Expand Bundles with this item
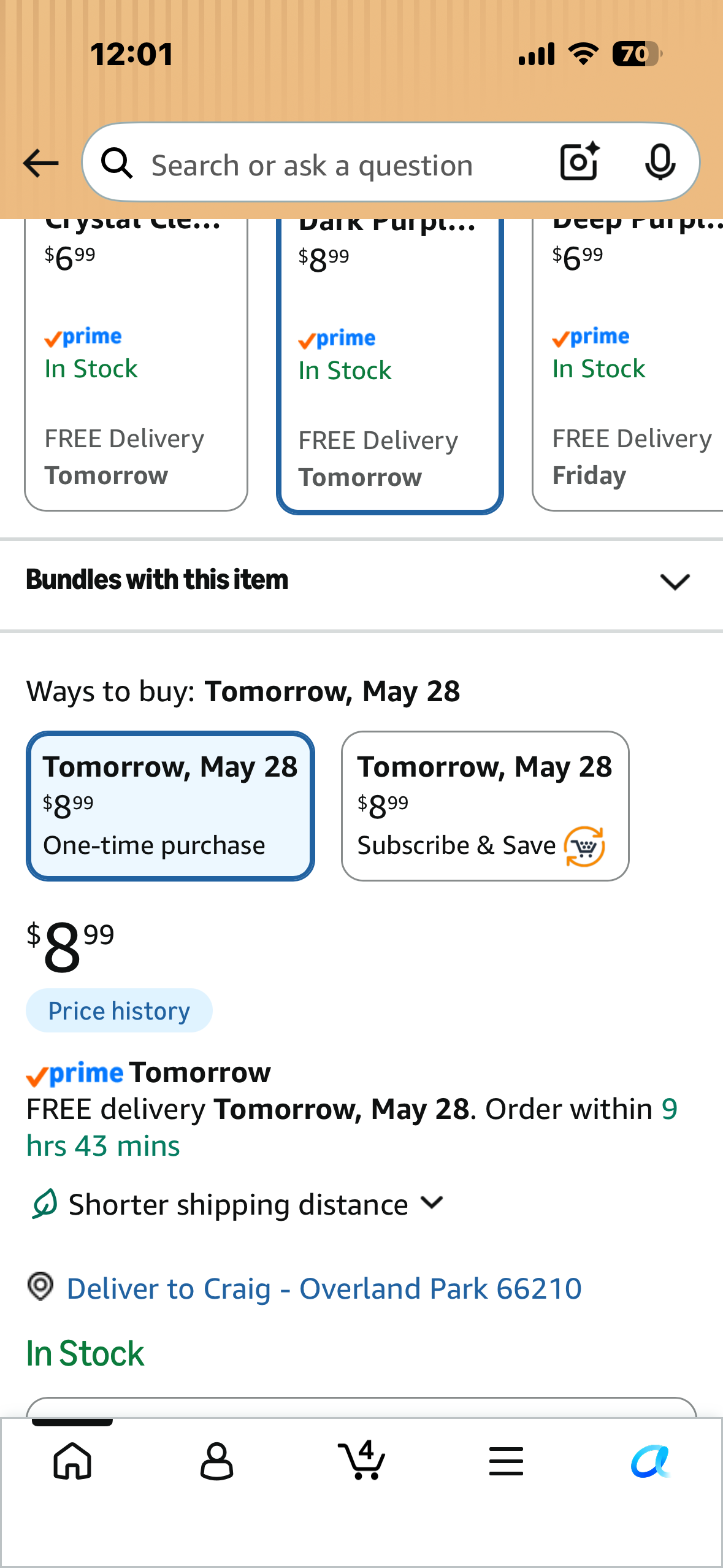The image size is (723, 1568). 362,580
